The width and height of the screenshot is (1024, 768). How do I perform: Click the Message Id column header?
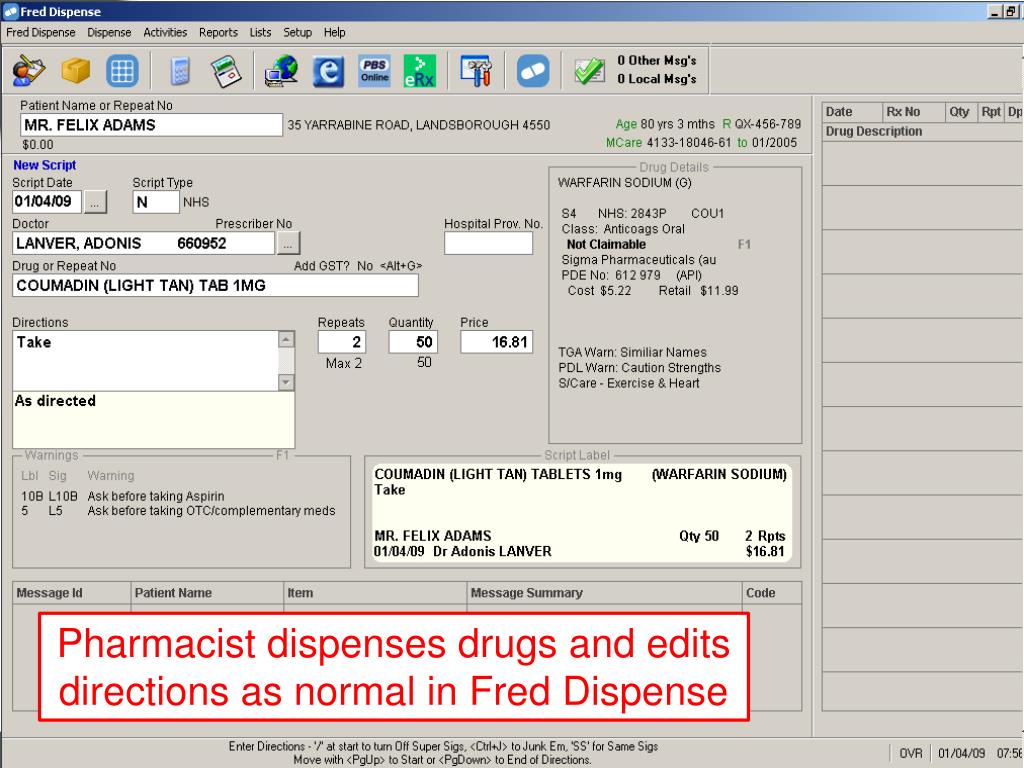point(72,593)
